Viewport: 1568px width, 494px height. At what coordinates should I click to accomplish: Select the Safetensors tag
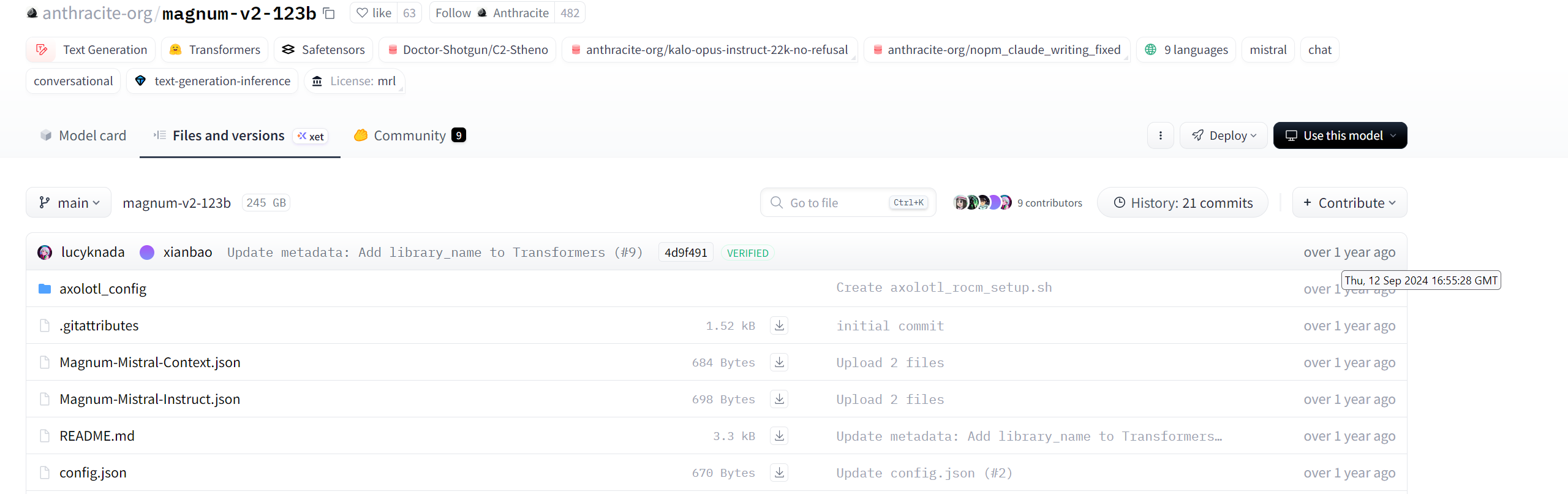click(x=323, y=50)
